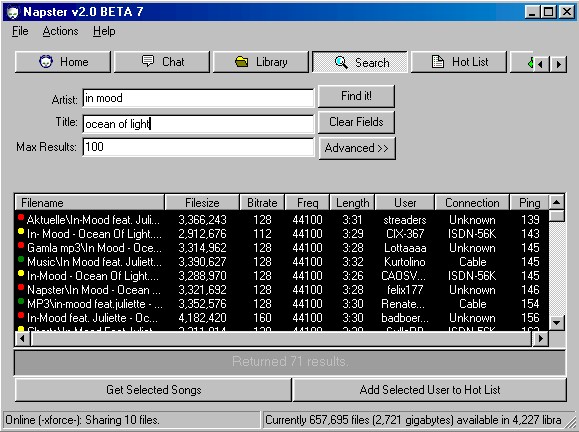579x432 pixels.
Task: Click the red status dot for user felix177
Action: 21,287
